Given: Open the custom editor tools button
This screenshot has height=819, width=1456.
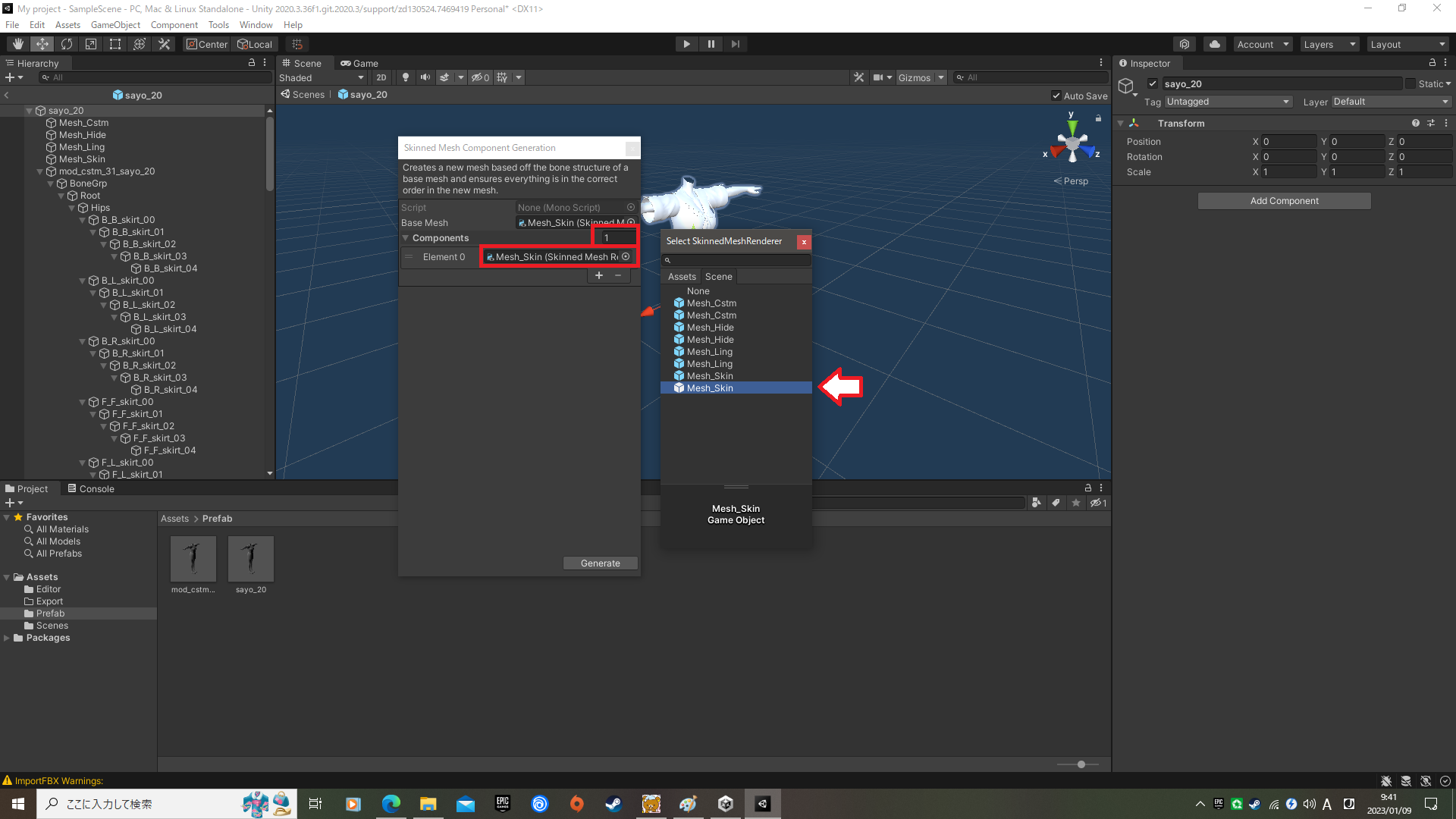Looking at the screenshot, I should click(x=164, y=44).
